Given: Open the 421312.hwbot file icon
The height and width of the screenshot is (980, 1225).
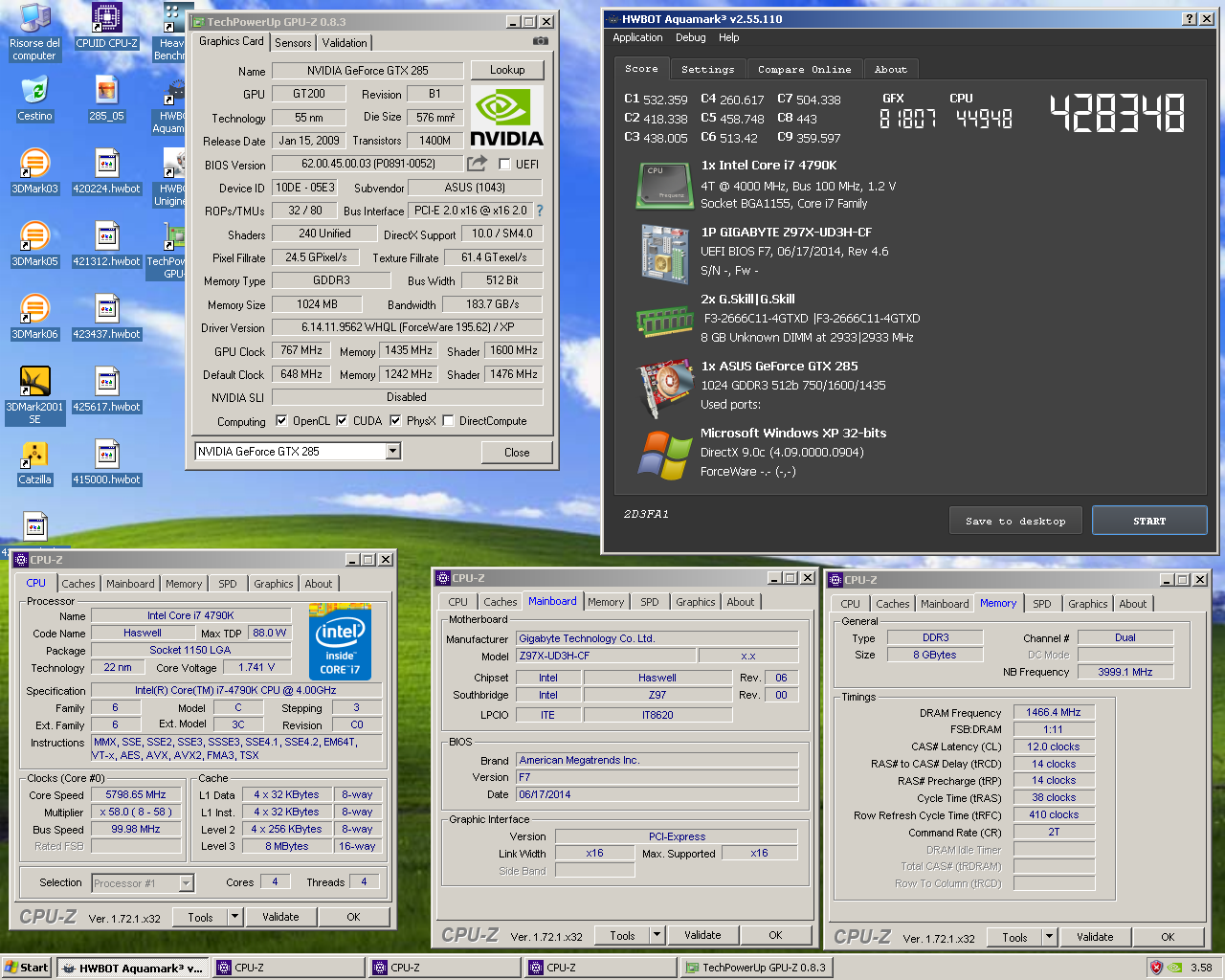Looking at the screenshot, I should pyautogui.click(x=106, y=244).
